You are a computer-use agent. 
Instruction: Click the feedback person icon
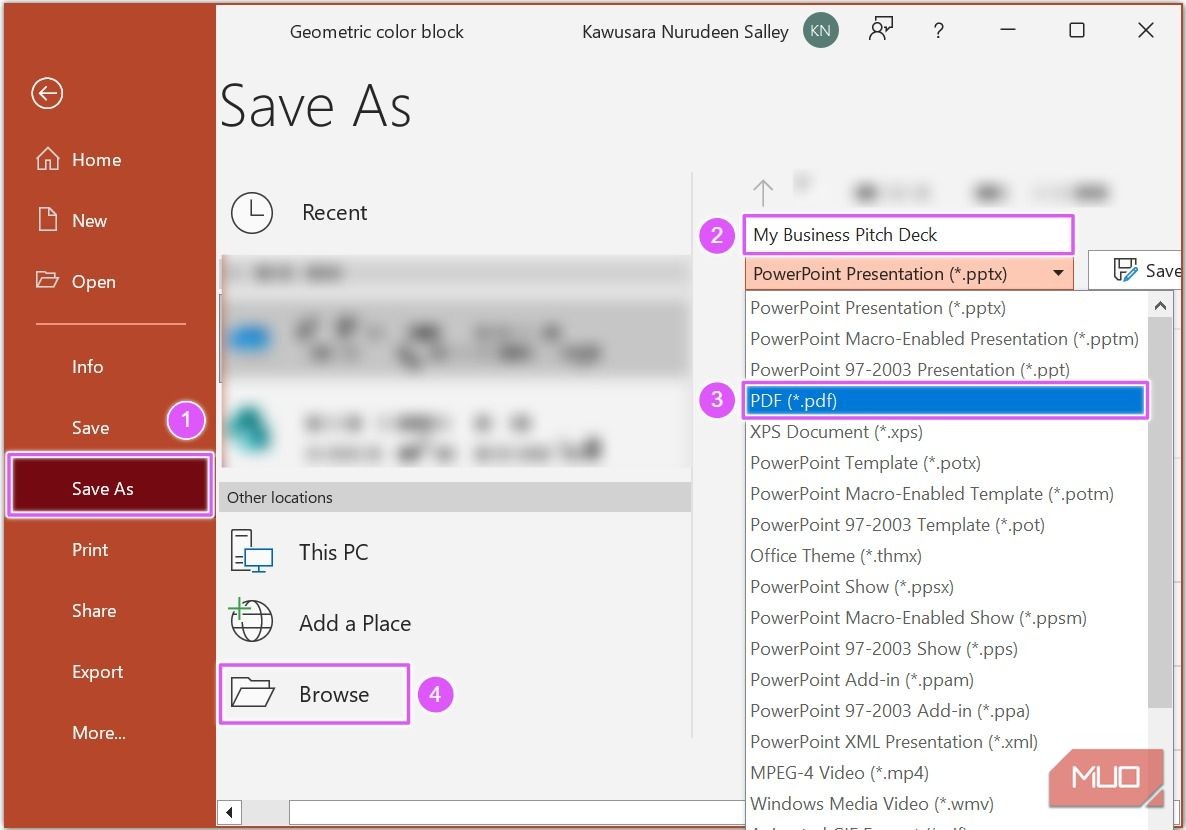coord(880,30)
